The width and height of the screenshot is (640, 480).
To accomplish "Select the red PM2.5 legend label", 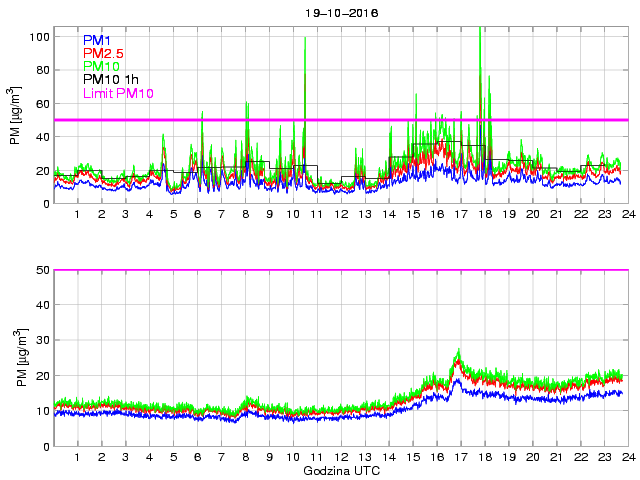I will pos(104,53).
